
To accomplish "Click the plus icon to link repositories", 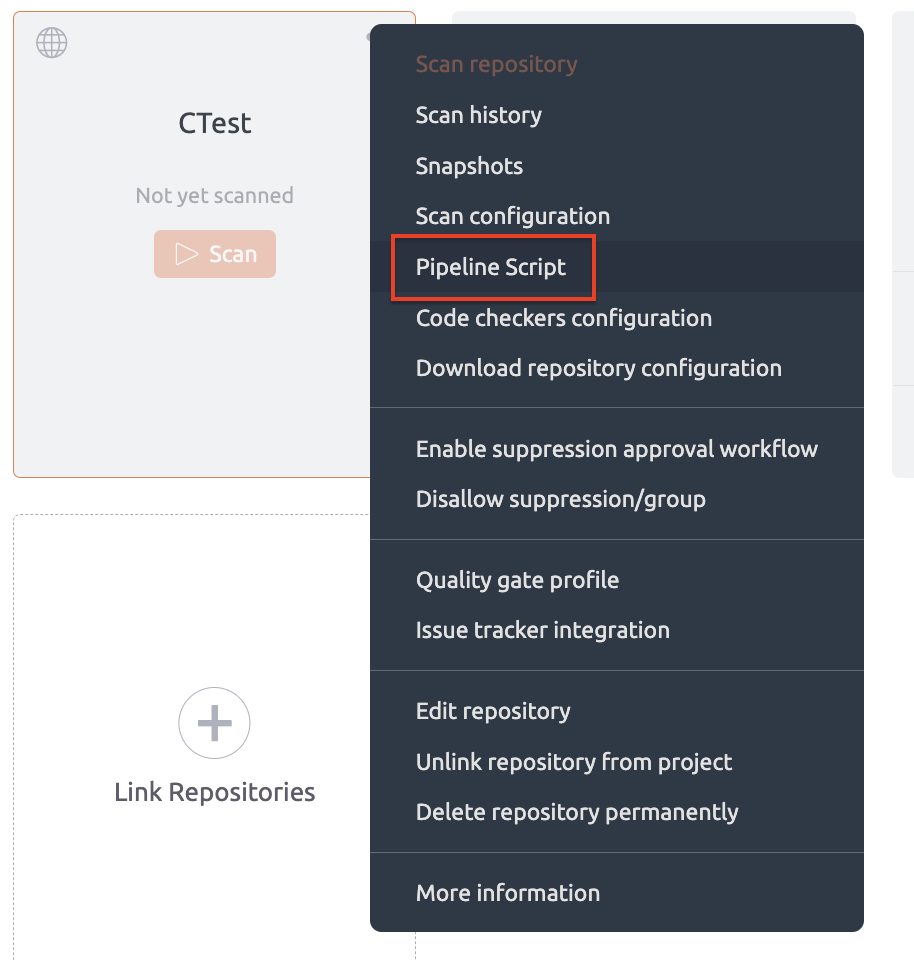I will (214, 723).
